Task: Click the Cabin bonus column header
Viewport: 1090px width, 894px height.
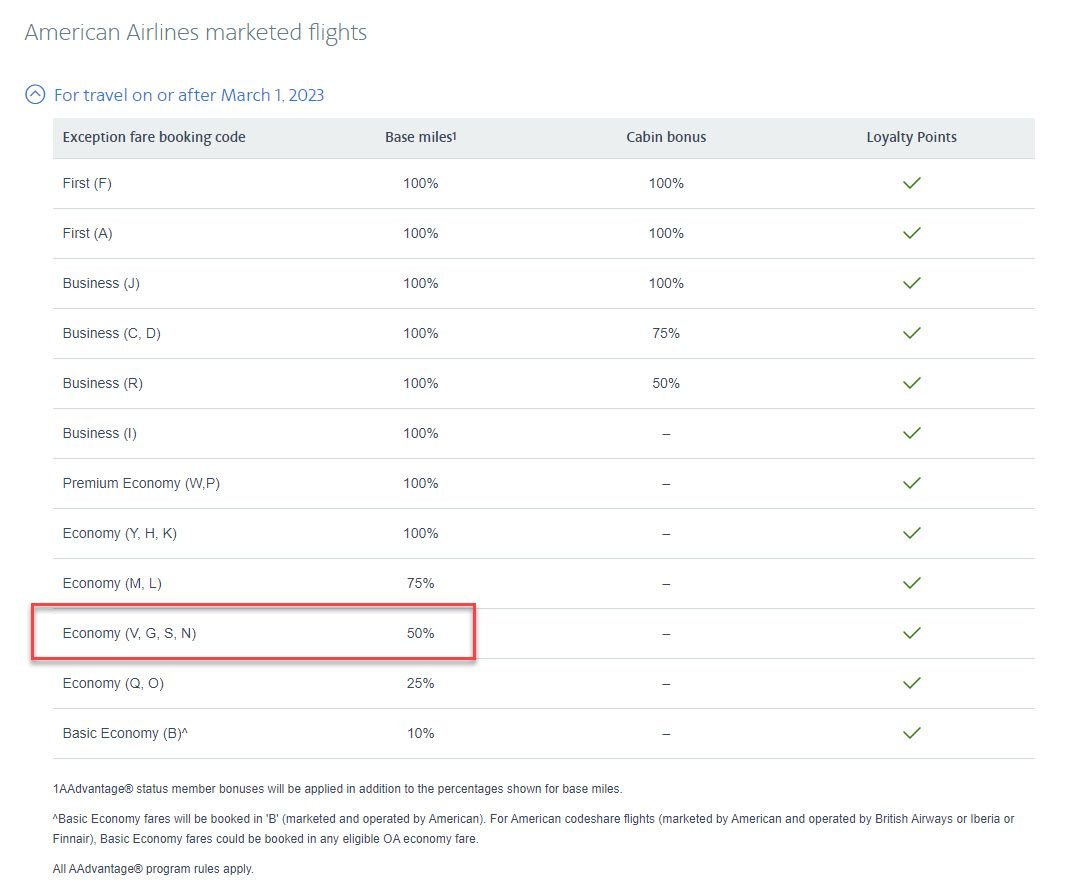Action: (x=666, y=137)
